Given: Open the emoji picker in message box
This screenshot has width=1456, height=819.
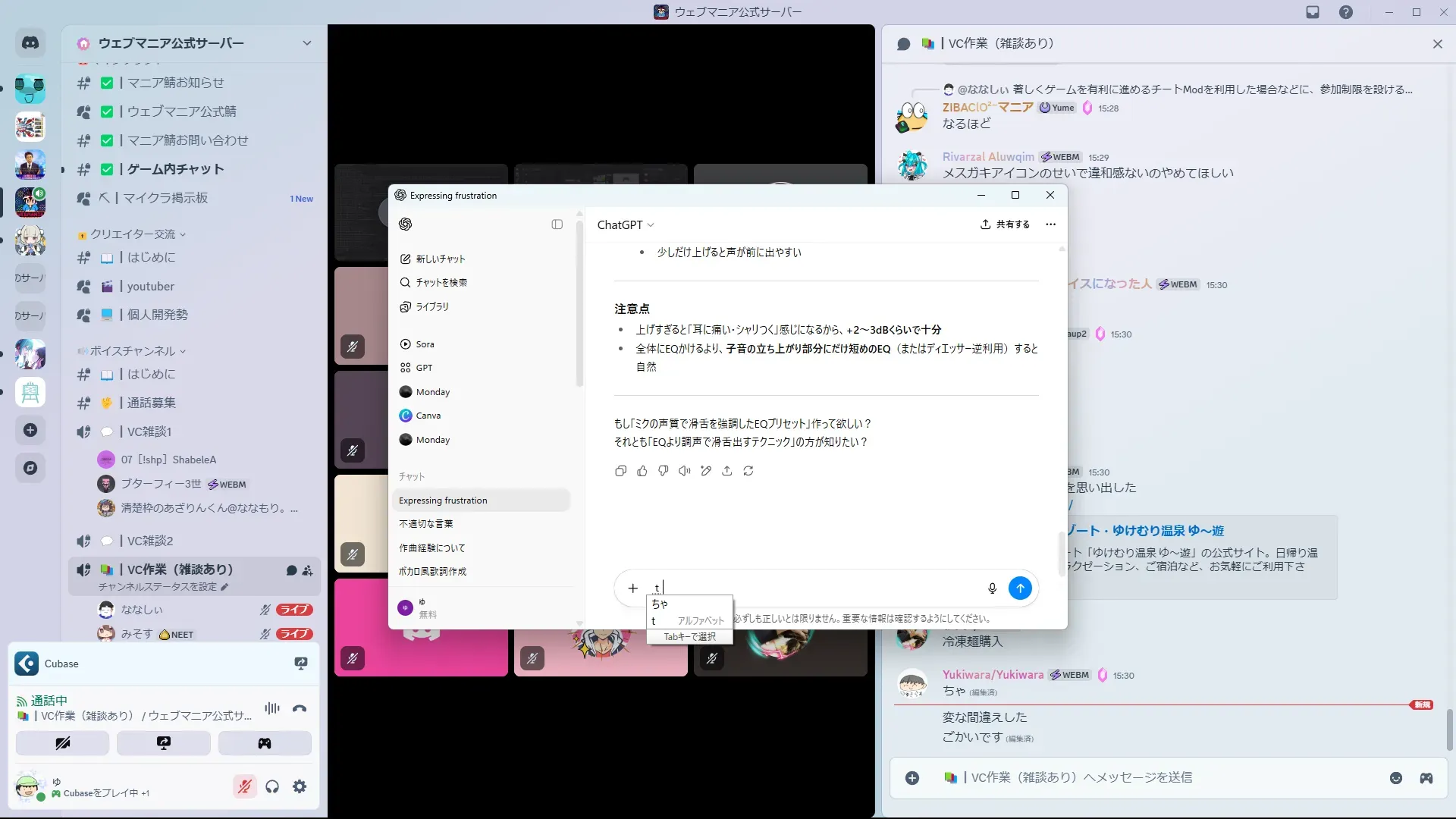Looking at the screenshot, I should 1396,778.
